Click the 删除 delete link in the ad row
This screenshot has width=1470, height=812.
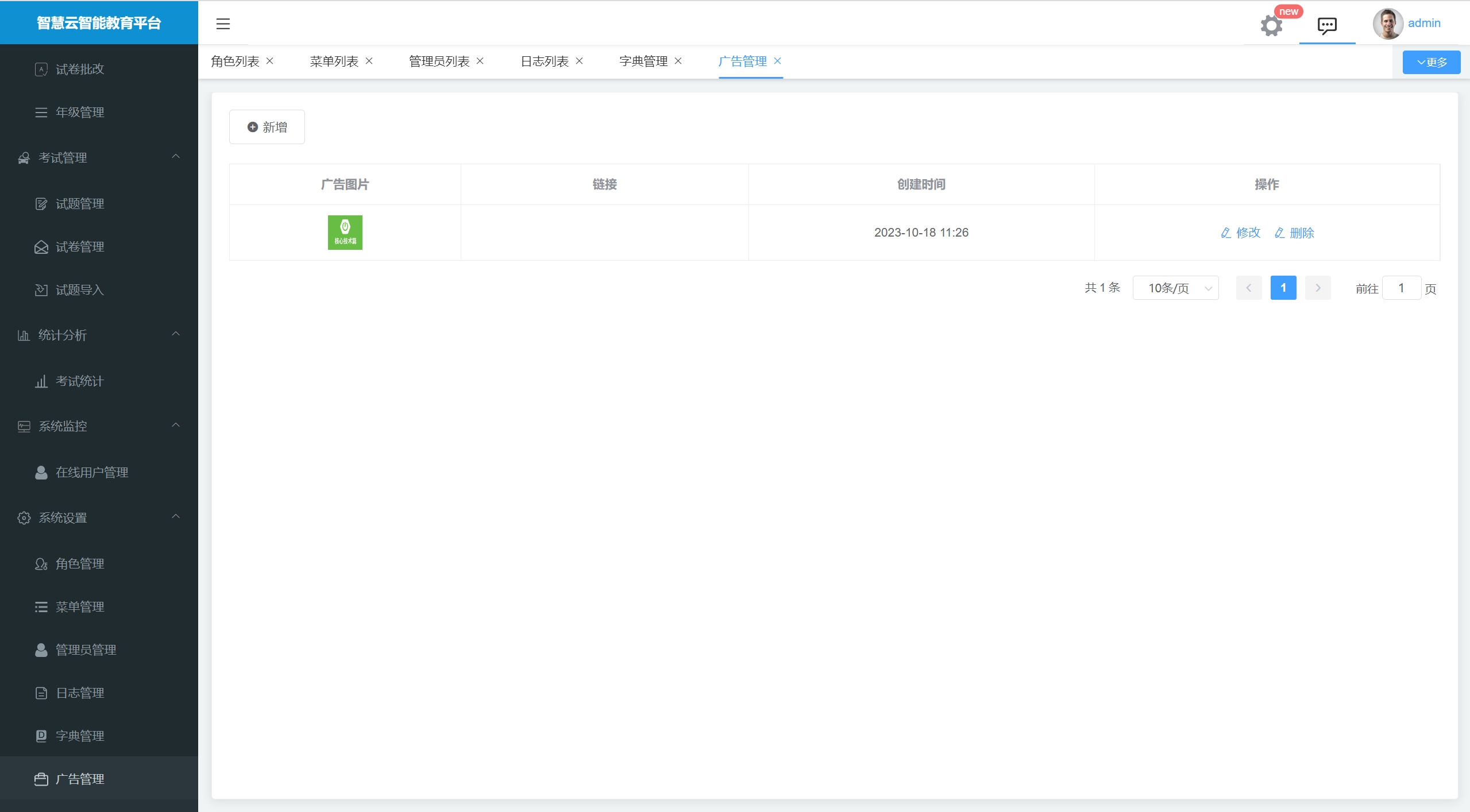pyautogui.click(x=1295, y=233)
